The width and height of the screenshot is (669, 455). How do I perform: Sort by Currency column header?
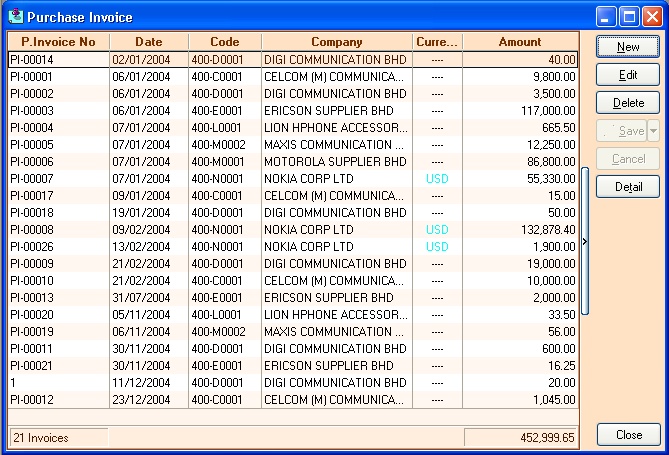(437, 42)
